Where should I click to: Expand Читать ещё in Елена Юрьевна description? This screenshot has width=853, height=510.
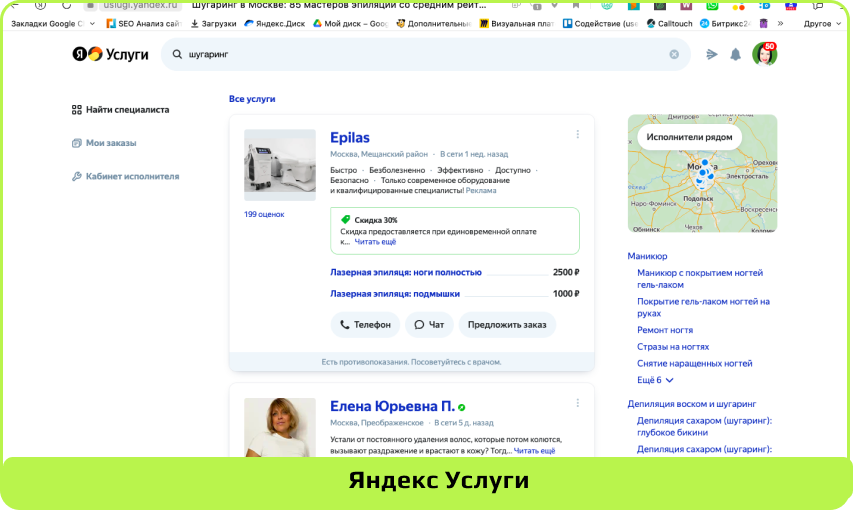tap(534, 451)
